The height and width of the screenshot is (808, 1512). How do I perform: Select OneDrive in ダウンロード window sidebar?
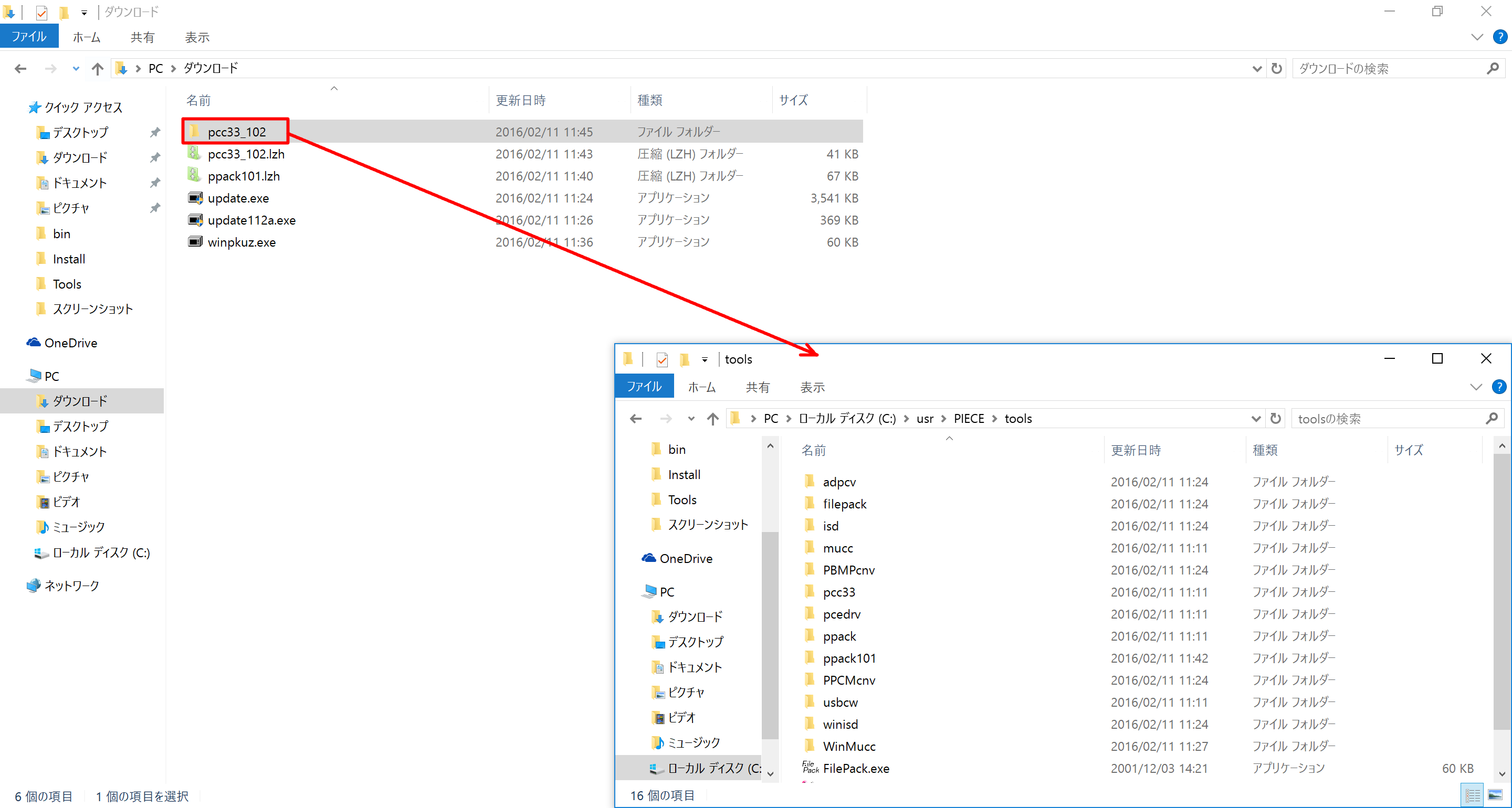pos(70,343)
